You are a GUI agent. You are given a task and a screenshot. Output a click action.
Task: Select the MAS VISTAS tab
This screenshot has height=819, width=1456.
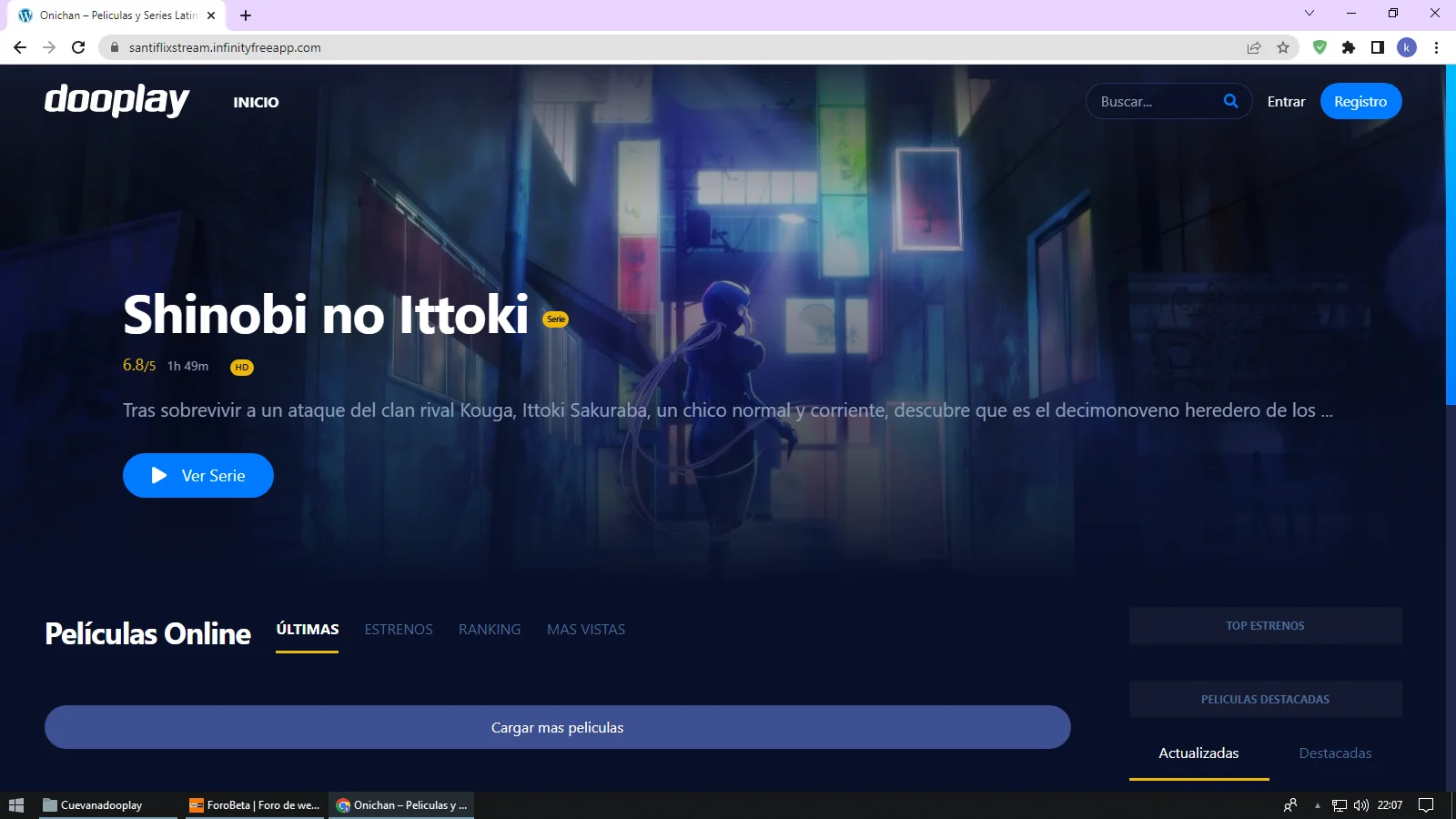[586, 630]
